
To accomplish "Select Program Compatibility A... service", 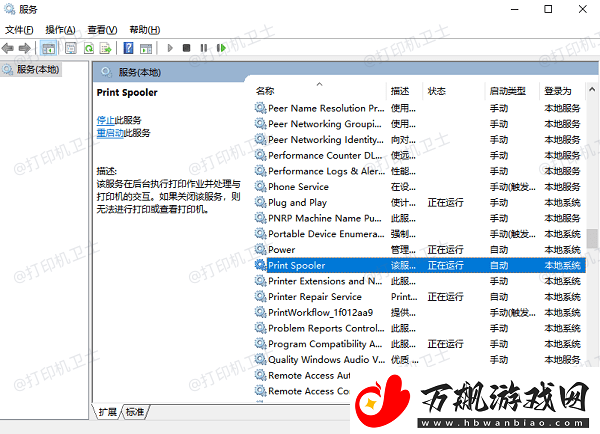I will pos(420,344).
